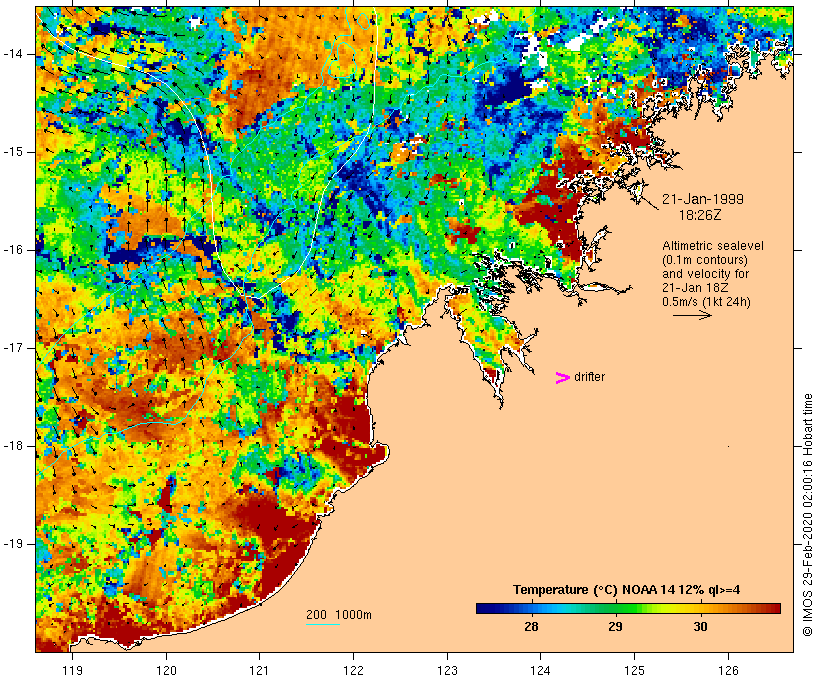820x680 pixels.
Task: Click the drifter legend label
Action: tap(589, 377)
